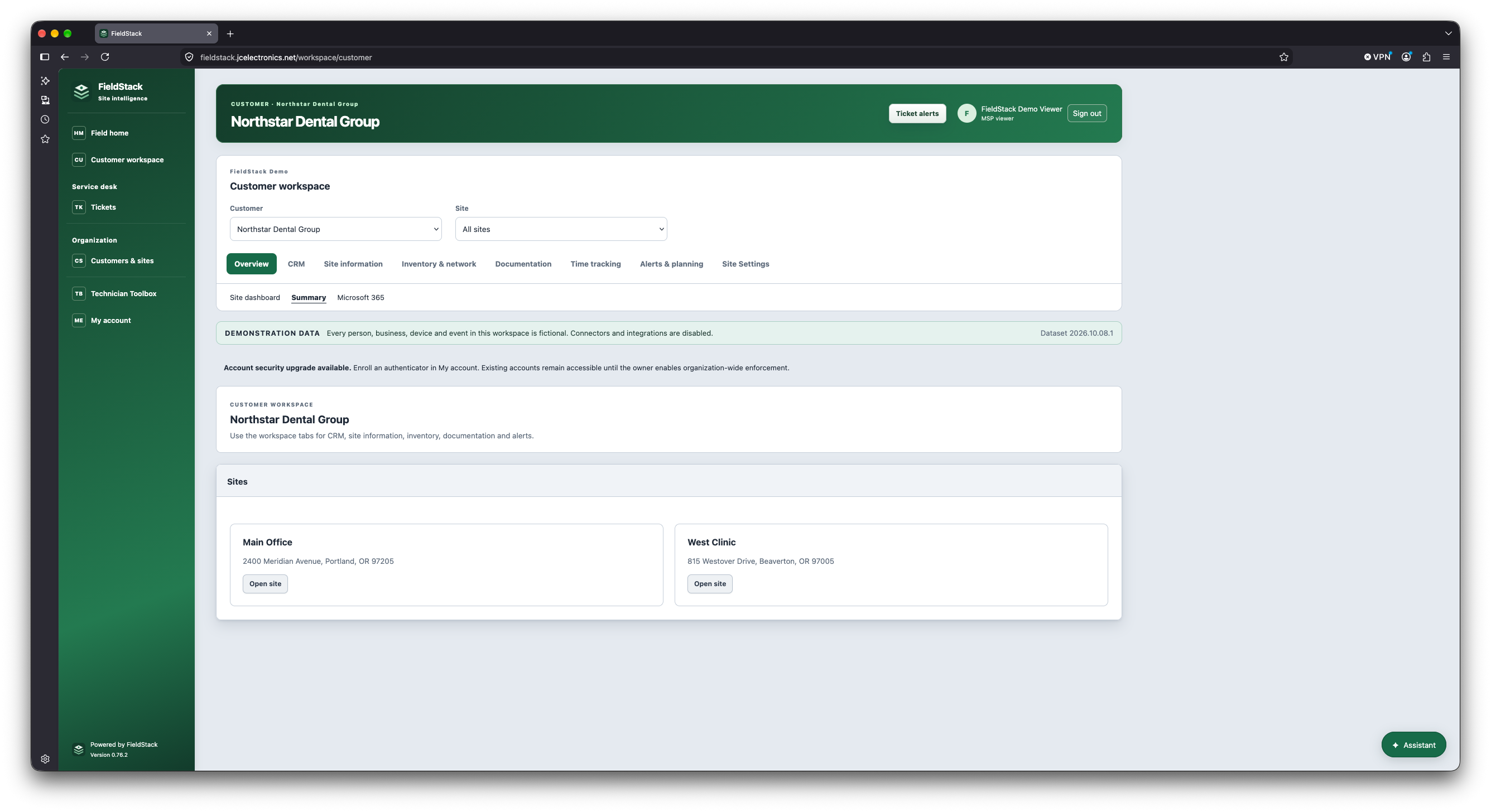Open Field home via HM icon

pos(79,133)
